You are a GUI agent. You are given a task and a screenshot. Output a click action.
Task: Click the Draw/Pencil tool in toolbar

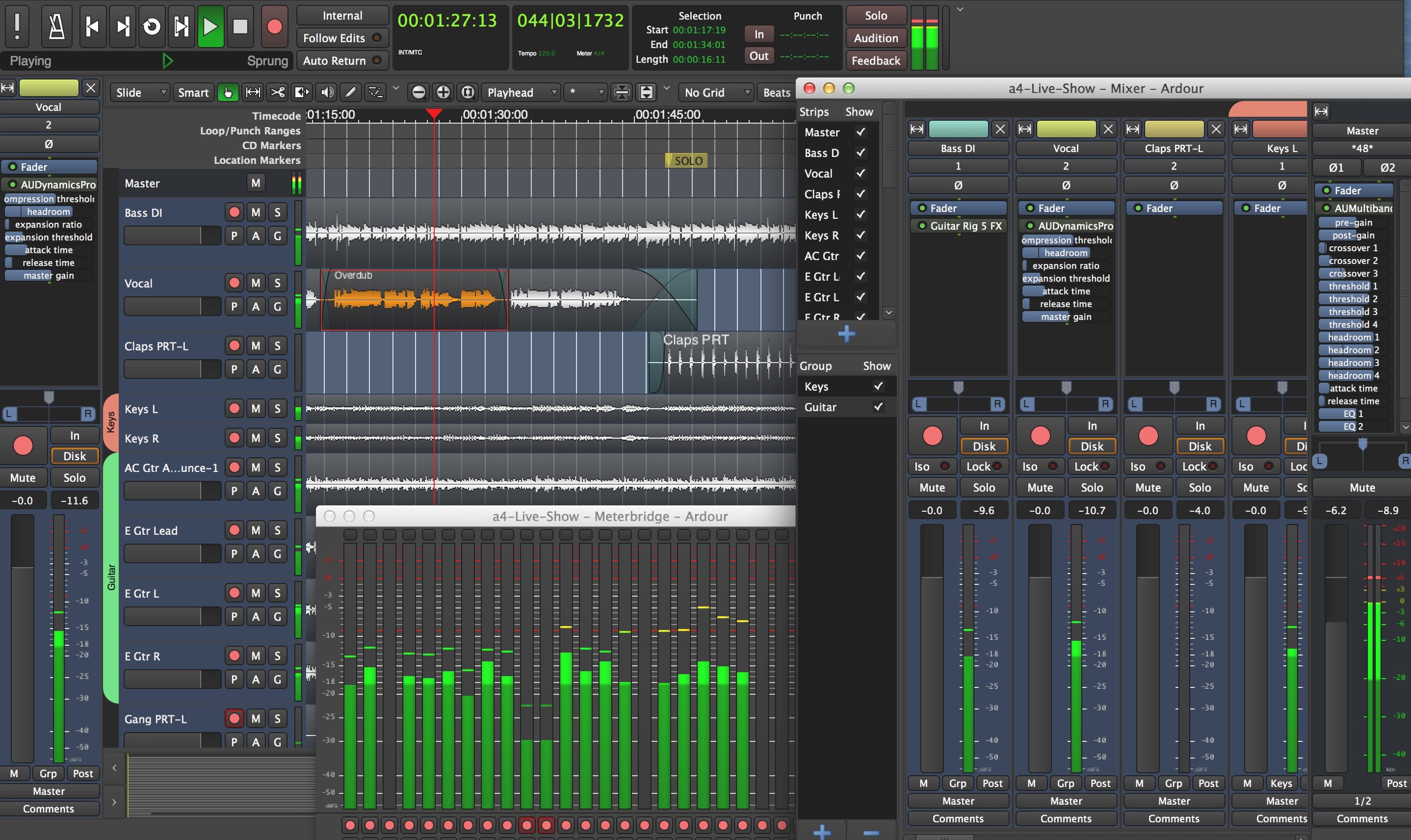point(354,92)
